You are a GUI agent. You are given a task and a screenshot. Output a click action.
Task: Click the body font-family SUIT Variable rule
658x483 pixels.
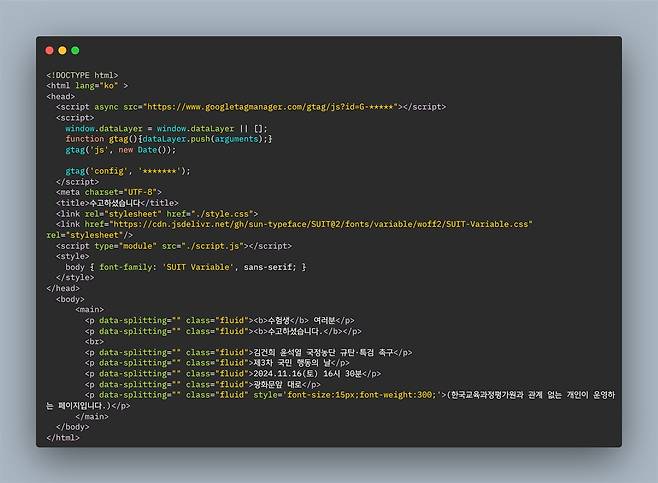coord(185,267)
